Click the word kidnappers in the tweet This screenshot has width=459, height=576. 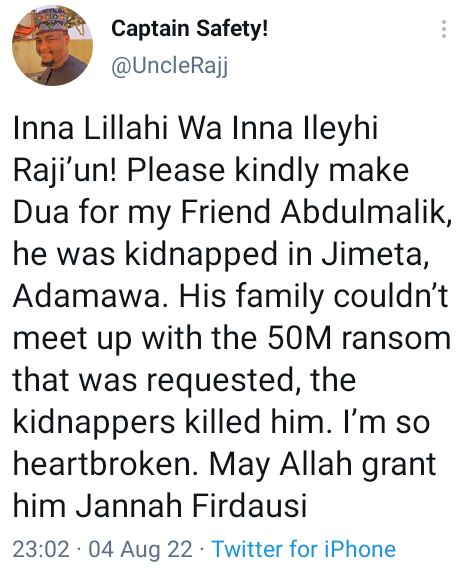tap(94, 422)
